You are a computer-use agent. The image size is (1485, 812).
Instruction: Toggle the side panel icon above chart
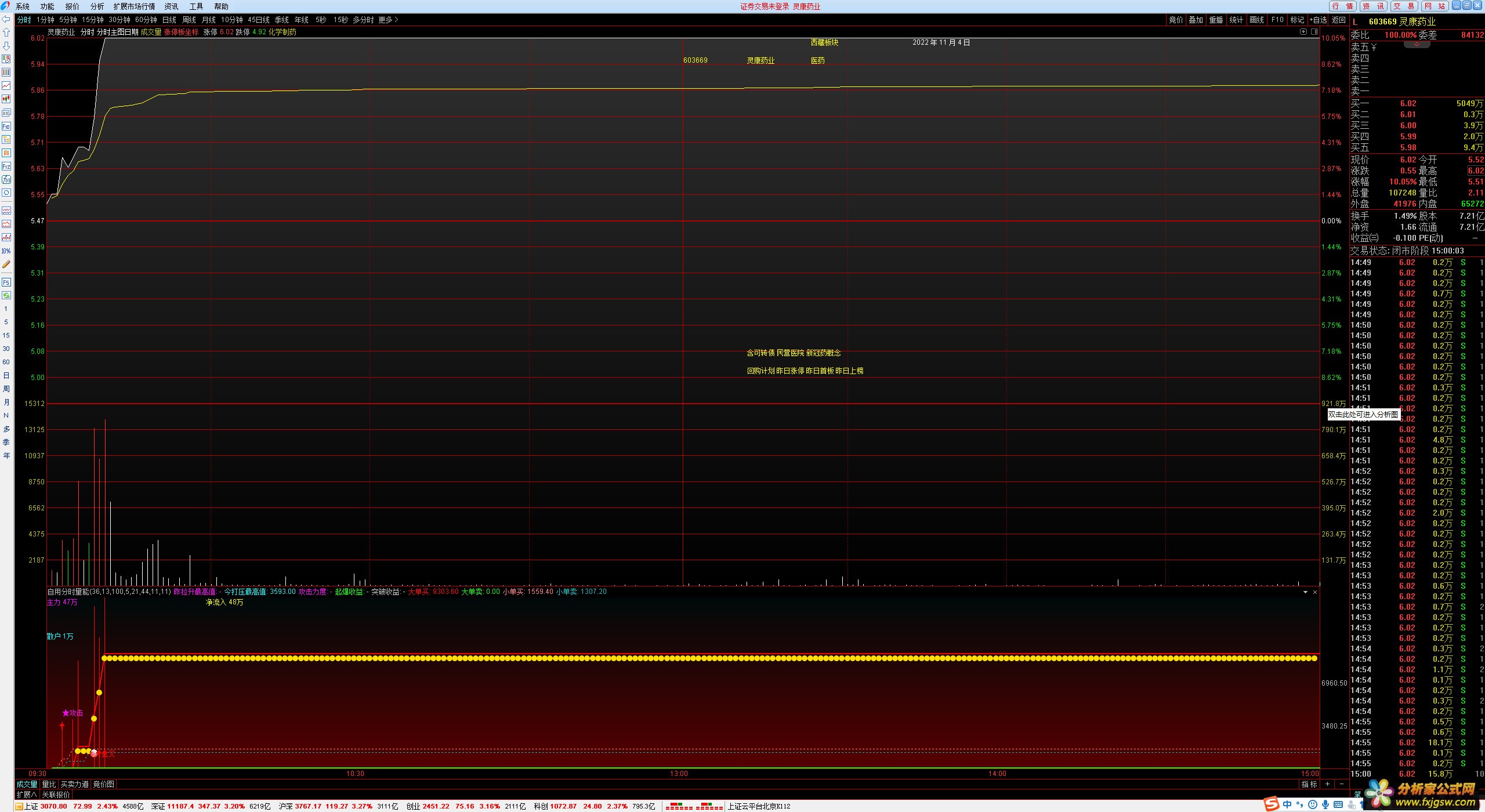point(1314,32)
